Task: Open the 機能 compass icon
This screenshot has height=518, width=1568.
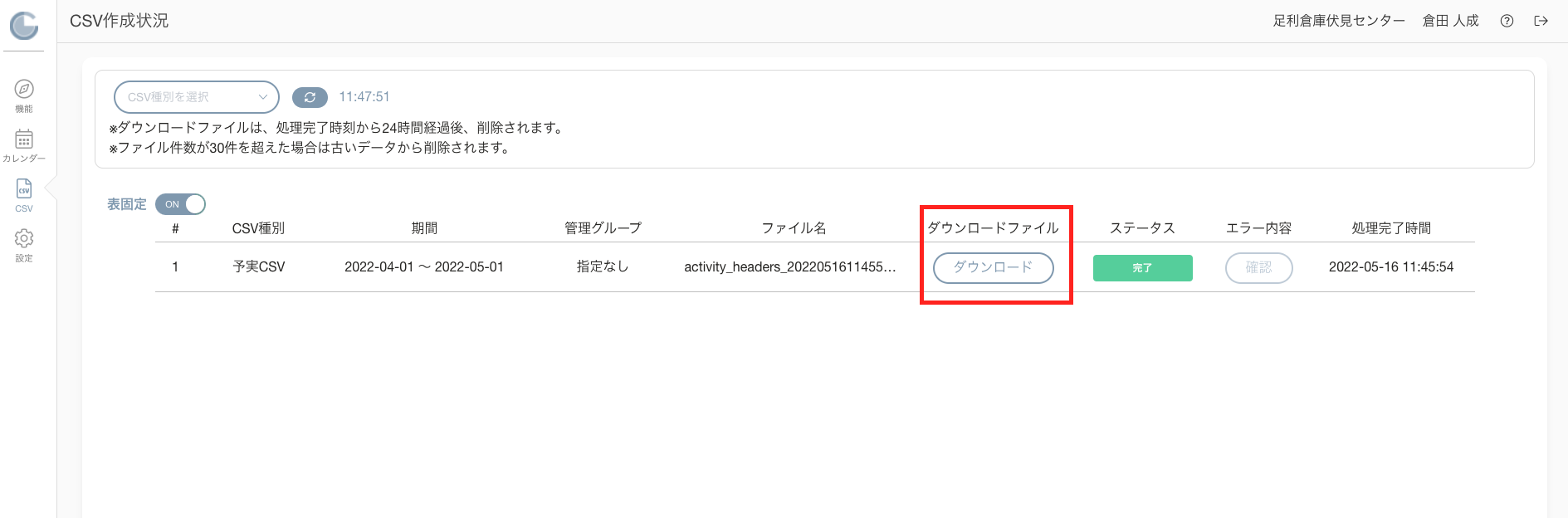Action: coord(24,89)
